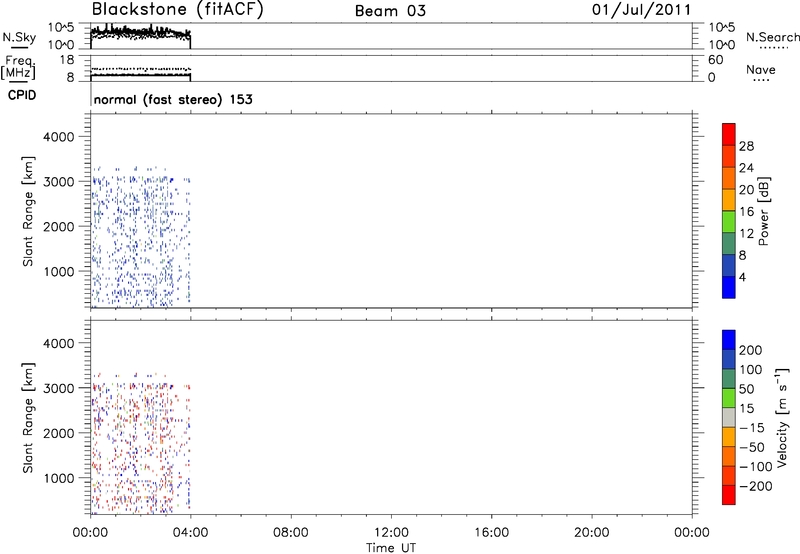The image size is (800, 554).
Task: Click the 16:00 time tick label
Action: pyautogui.click(x=491, y=533)
